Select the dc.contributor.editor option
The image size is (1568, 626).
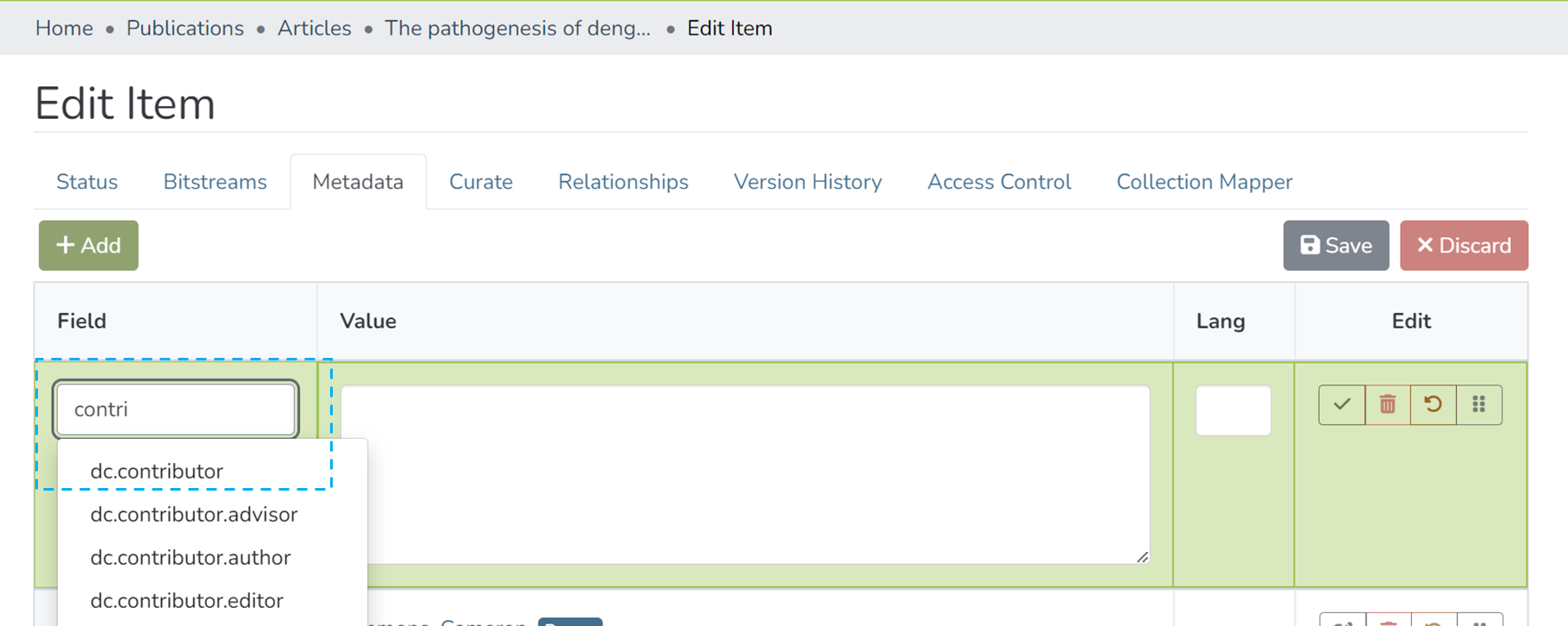pyautogui.click(x=186, y=600)
